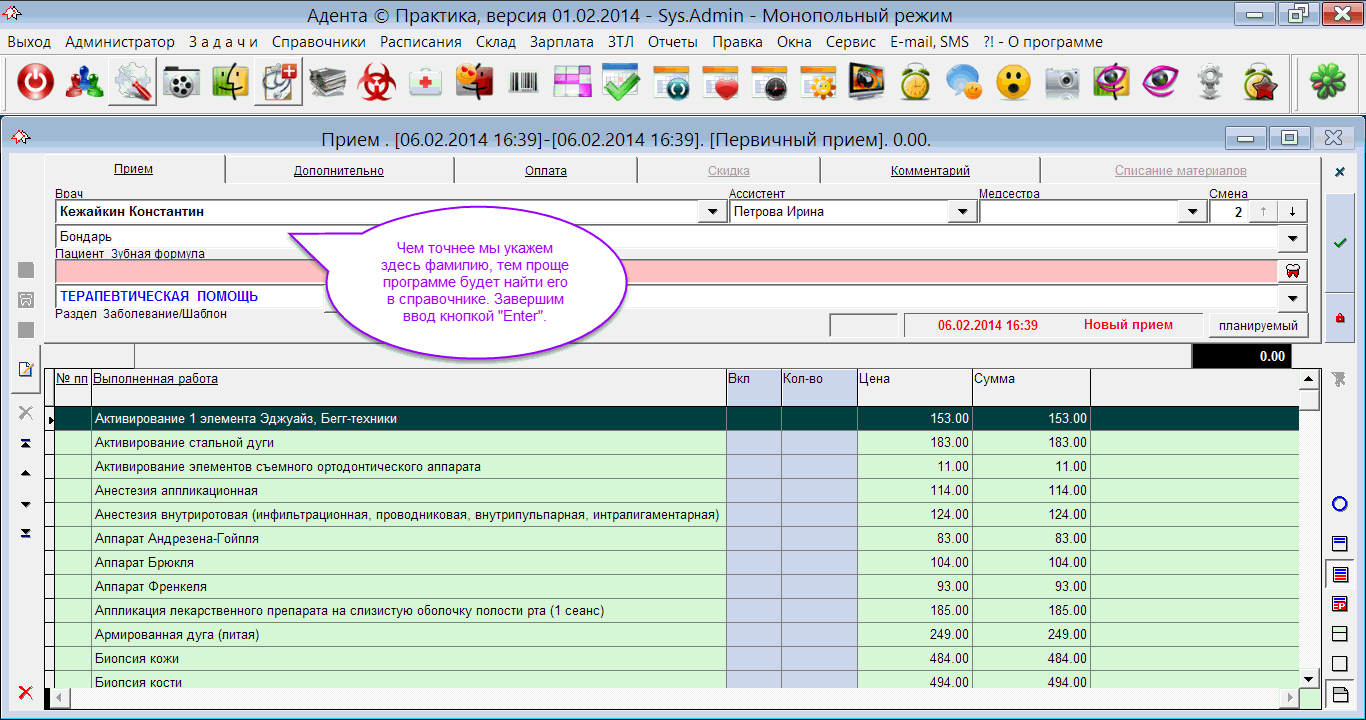Expand the Ассистент dropdown arrow

point(962,212)
